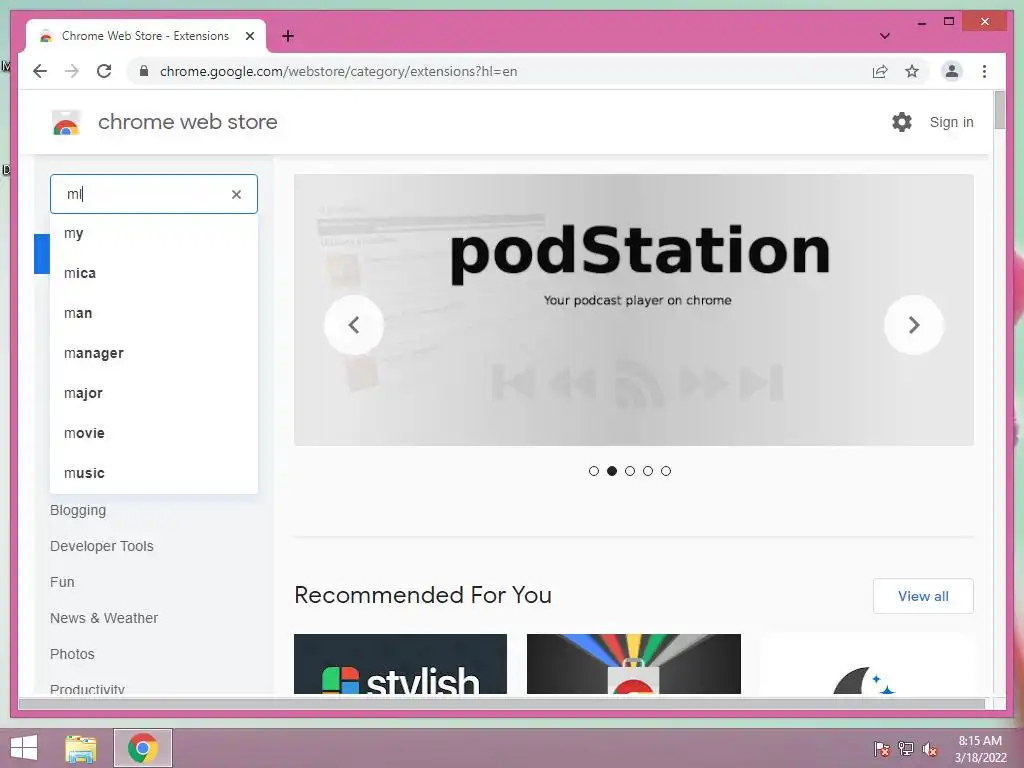Open the Photos category
Screen dimensions: 1024x768
click(x=72, y=654)
